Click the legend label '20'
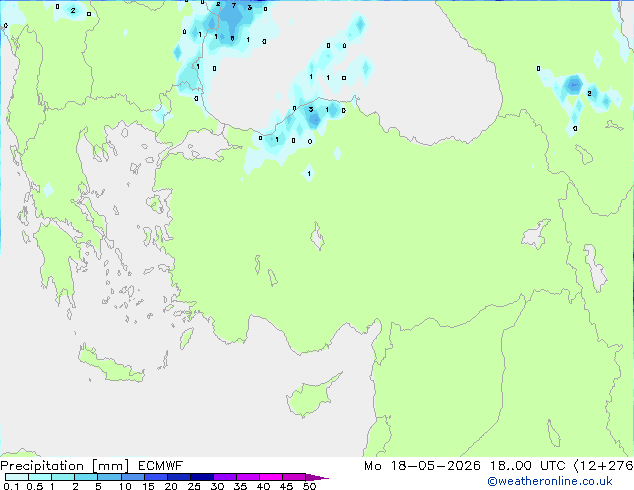634x490 pixels. pos(171,486)
